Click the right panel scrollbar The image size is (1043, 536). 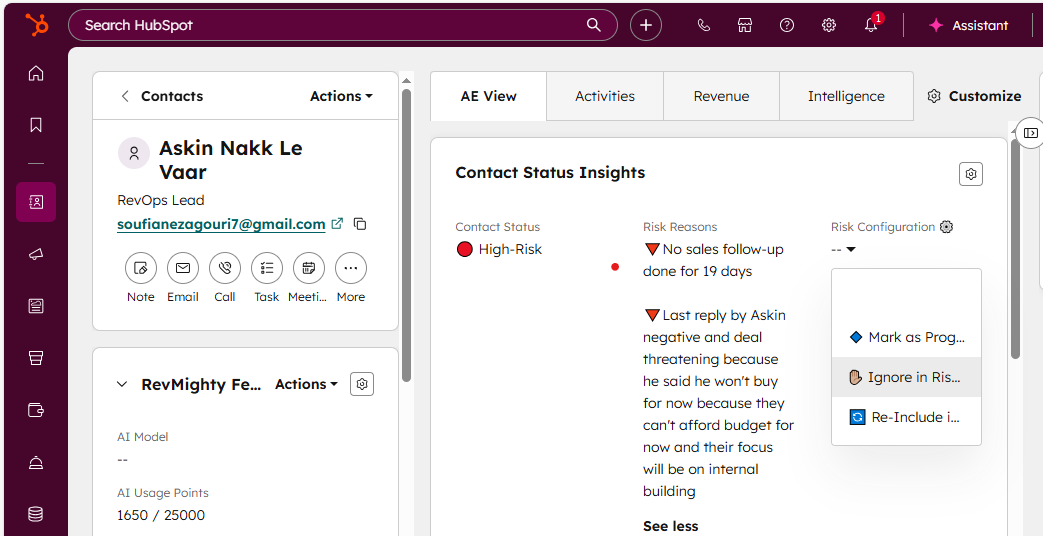pos(1015,249)
